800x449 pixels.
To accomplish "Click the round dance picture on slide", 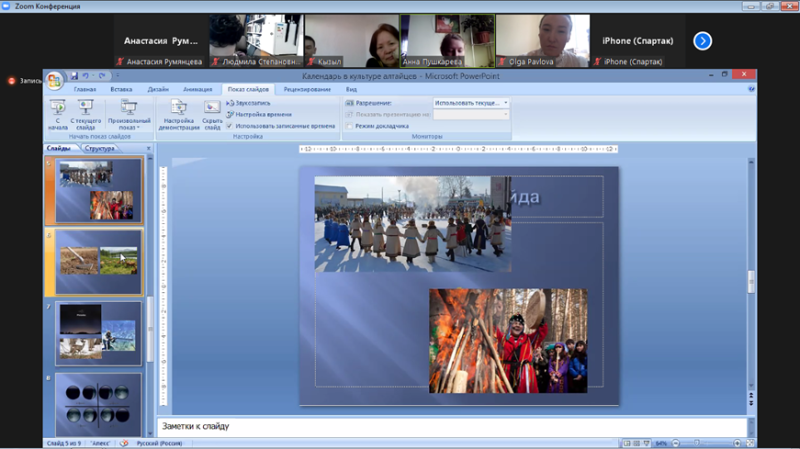I will 413,224.
